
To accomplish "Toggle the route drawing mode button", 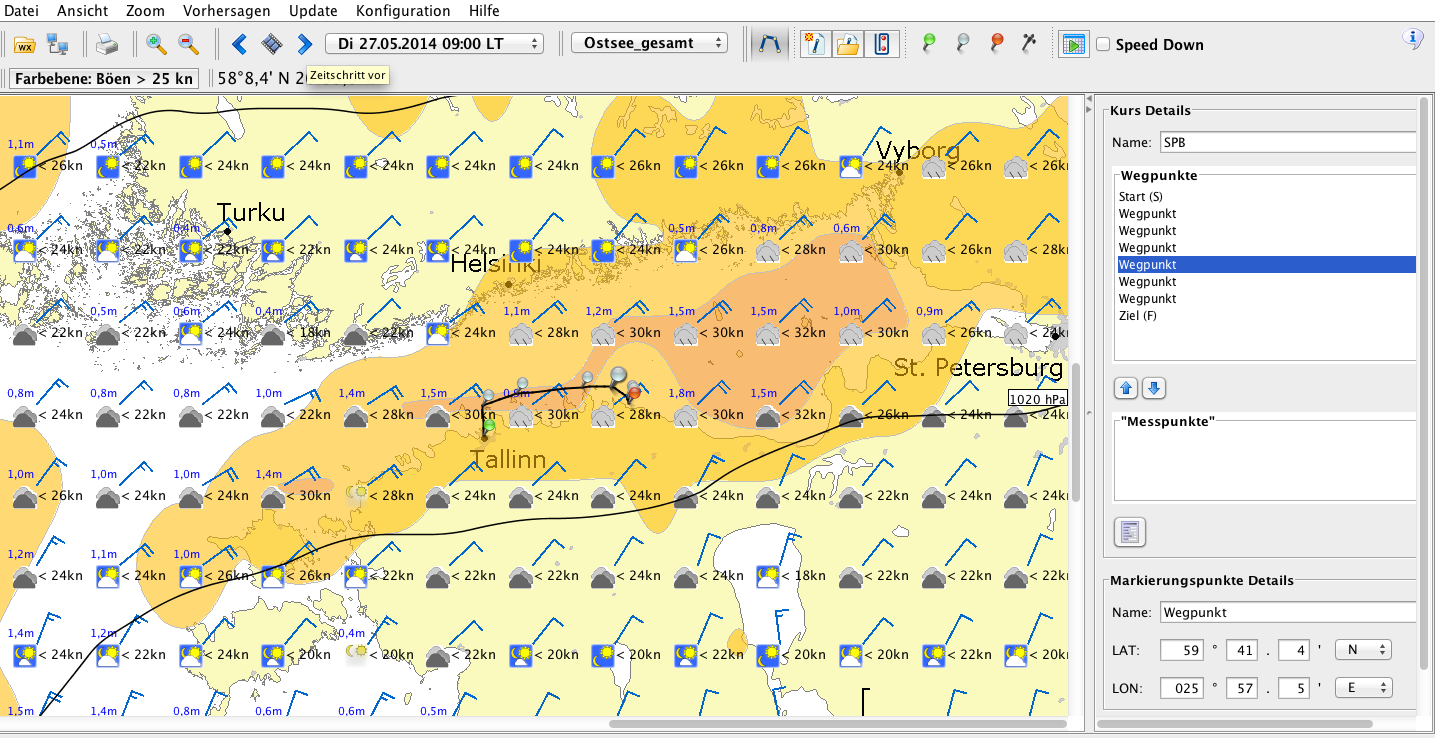I will [768, 44].
